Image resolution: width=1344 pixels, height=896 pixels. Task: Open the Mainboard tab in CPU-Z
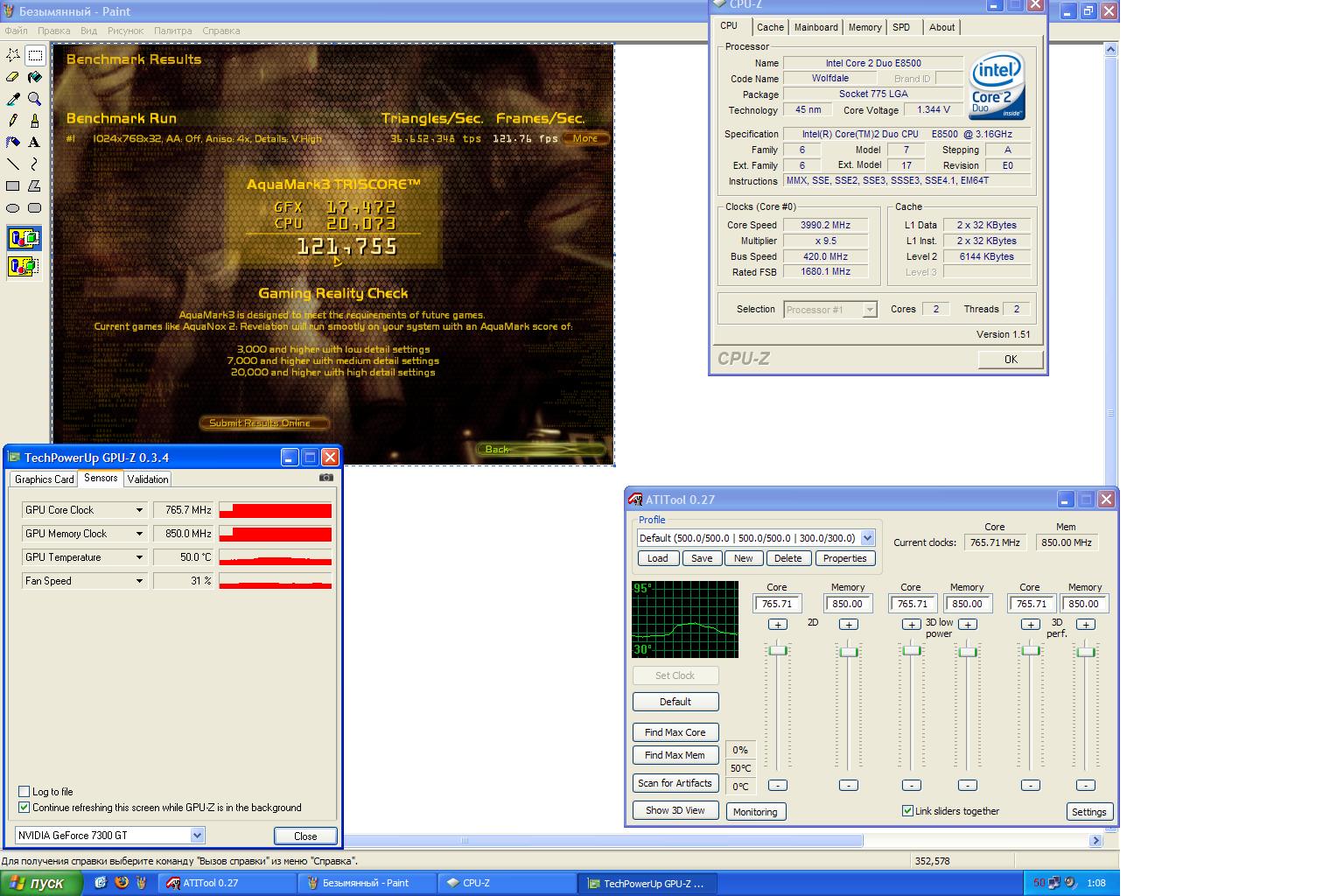click(x=815, y=27)
